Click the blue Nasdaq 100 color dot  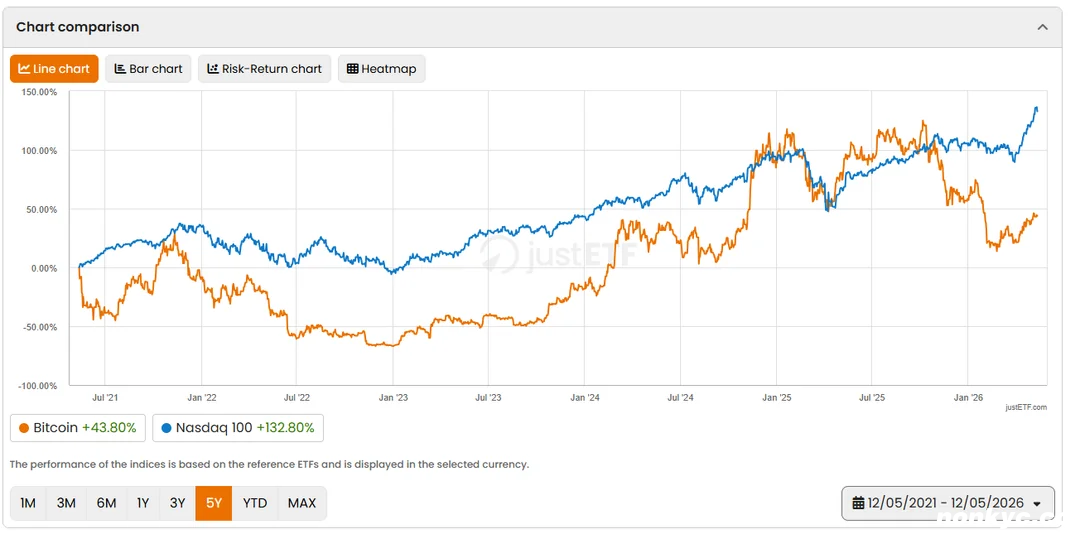(167, 428)
